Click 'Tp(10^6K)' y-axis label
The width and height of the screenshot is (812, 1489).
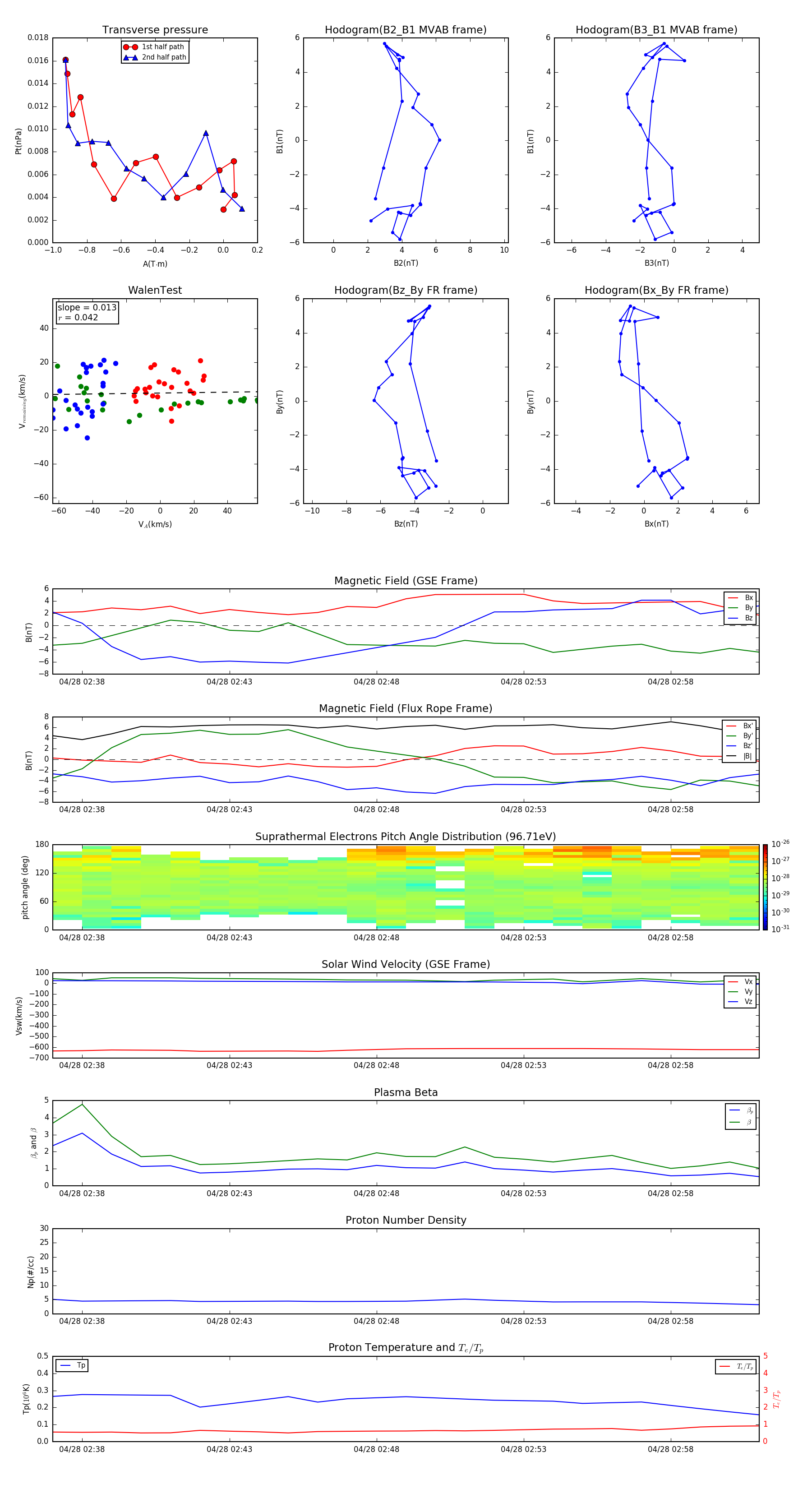point(26,1399)
